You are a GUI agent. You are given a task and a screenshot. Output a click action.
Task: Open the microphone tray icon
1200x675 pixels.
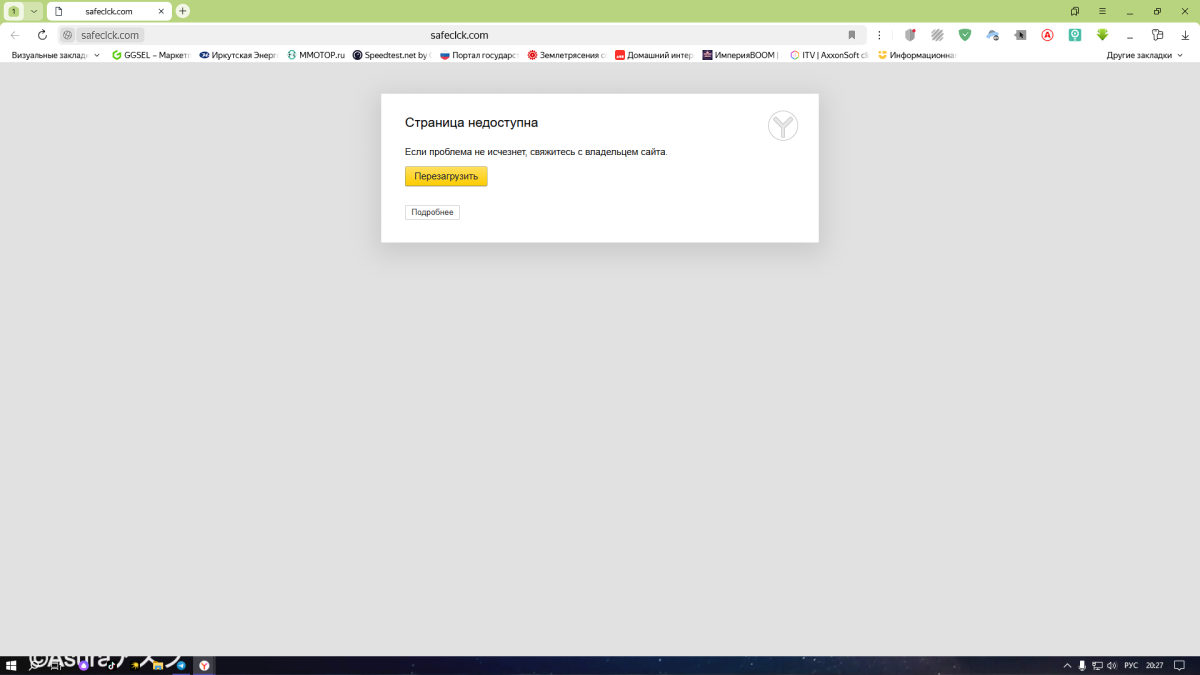[1082, 665]
